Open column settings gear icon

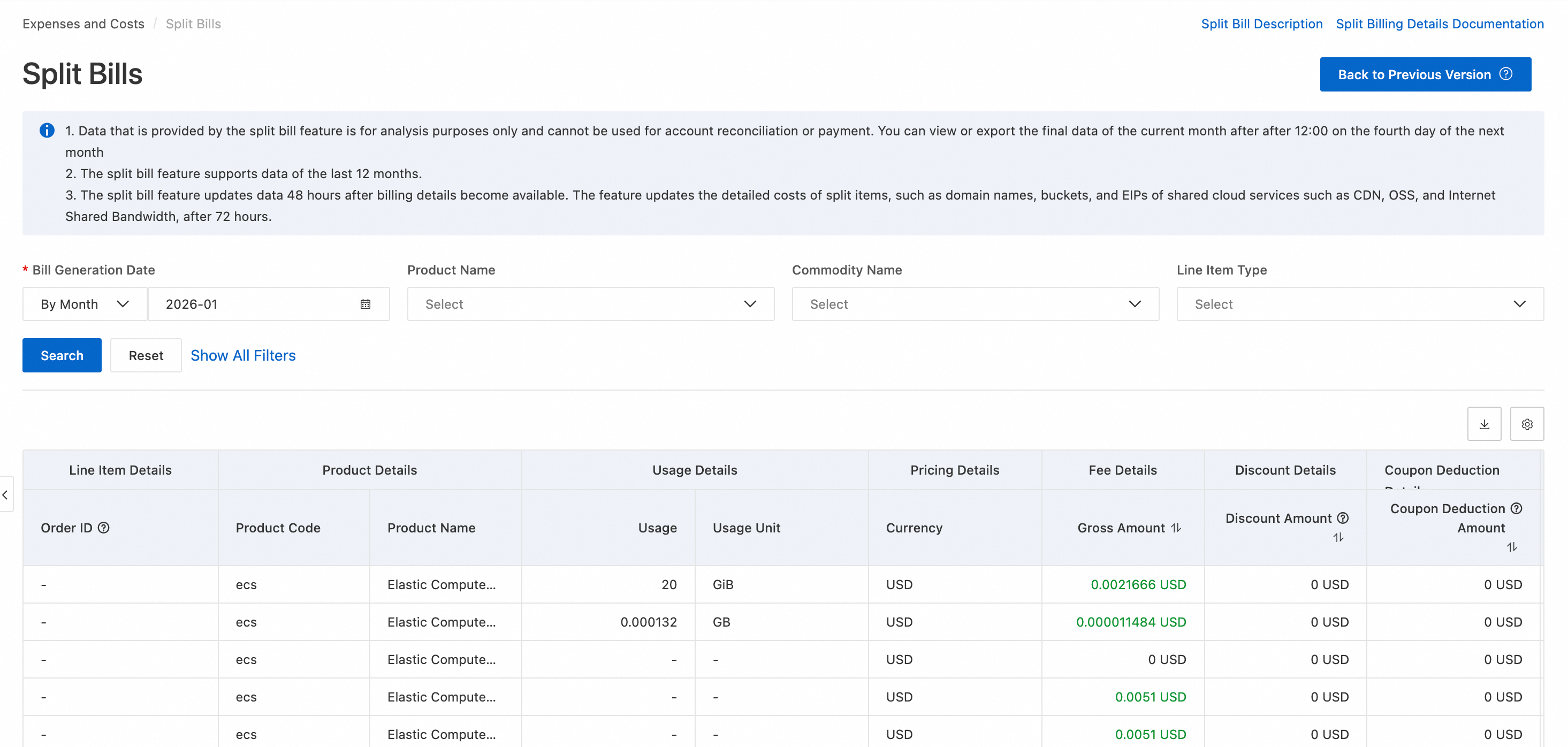[x=1526, y=424]
